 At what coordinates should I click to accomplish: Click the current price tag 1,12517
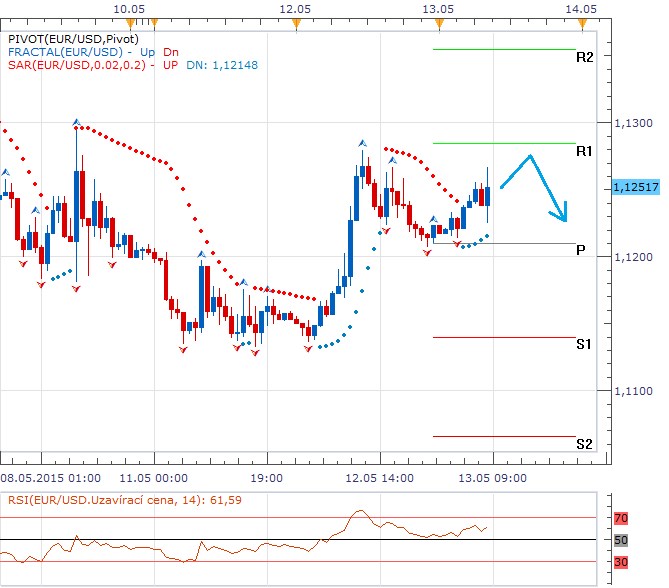[x=633, y=187]
